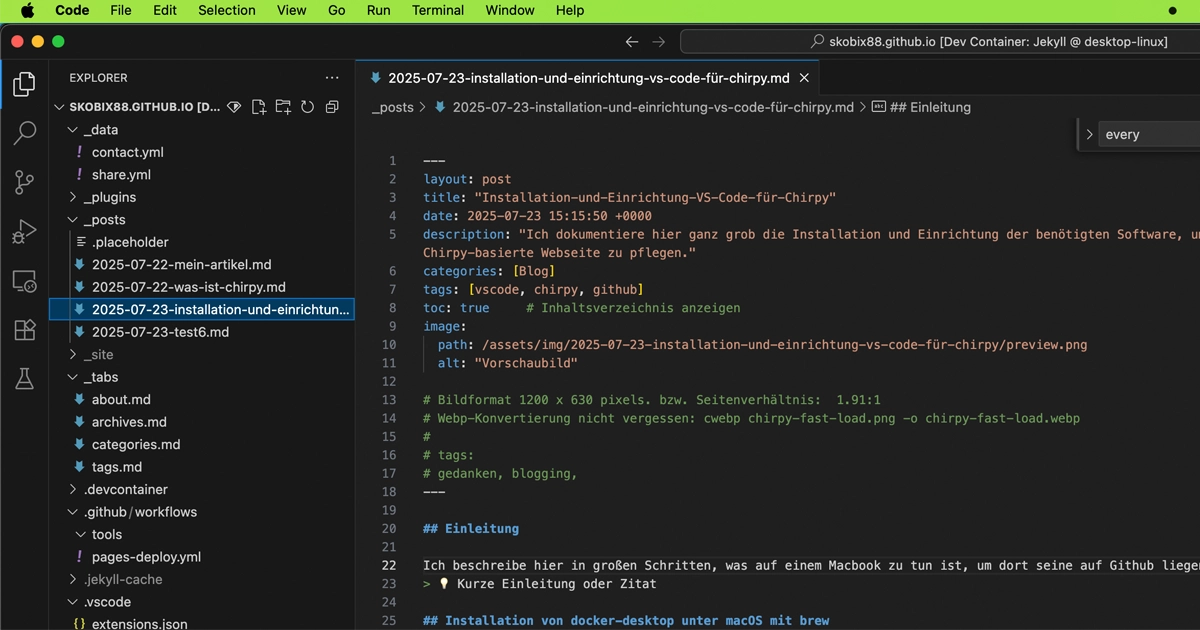1200x630 pixels.
Task: Click the New Folder icon in Explorer
Action: pyautogui.click(x=283, y=107)
